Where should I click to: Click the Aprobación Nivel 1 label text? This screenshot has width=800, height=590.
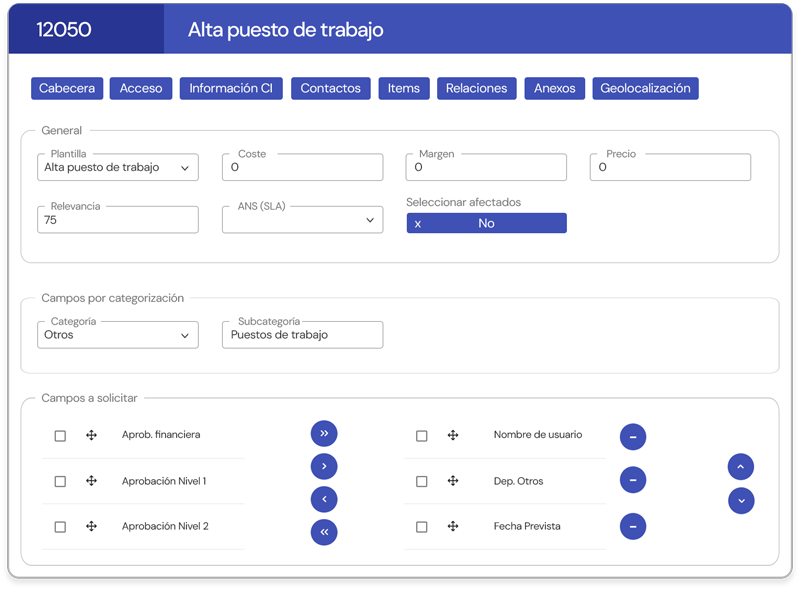click(164, 481)
